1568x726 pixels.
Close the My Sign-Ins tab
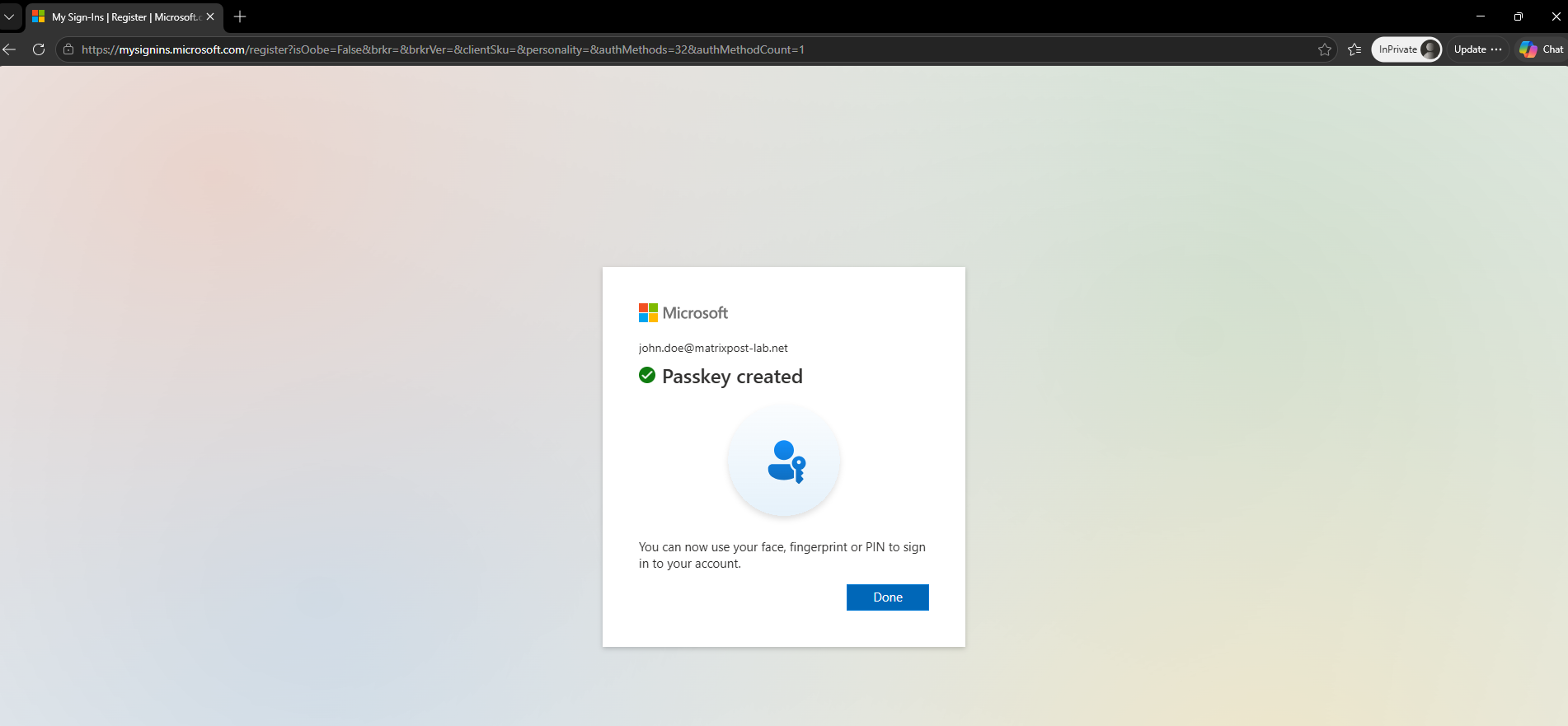click(x=210, y=16)
